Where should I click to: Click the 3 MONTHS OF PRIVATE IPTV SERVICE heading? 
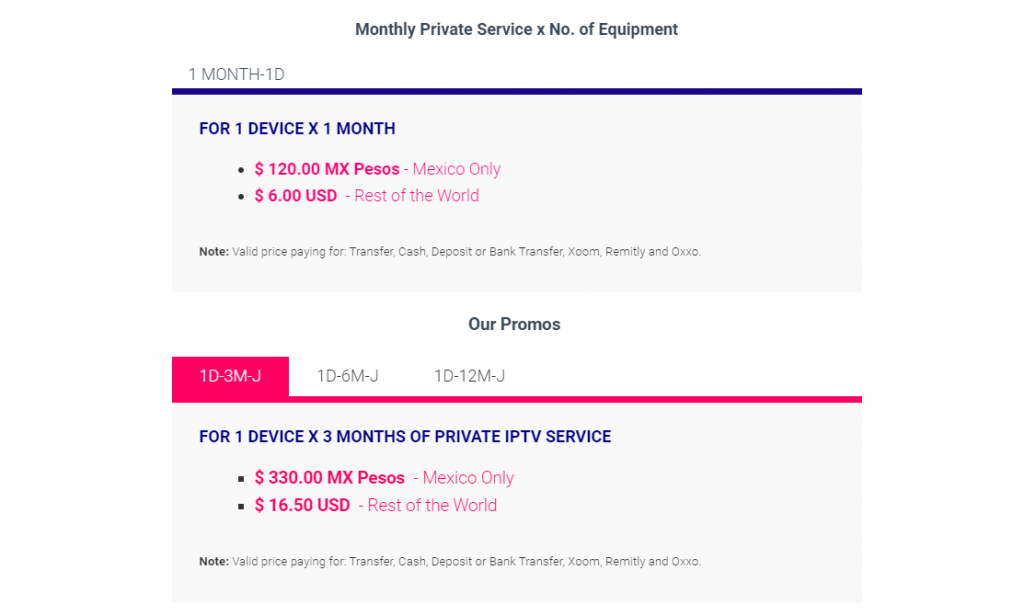[405, 437]
